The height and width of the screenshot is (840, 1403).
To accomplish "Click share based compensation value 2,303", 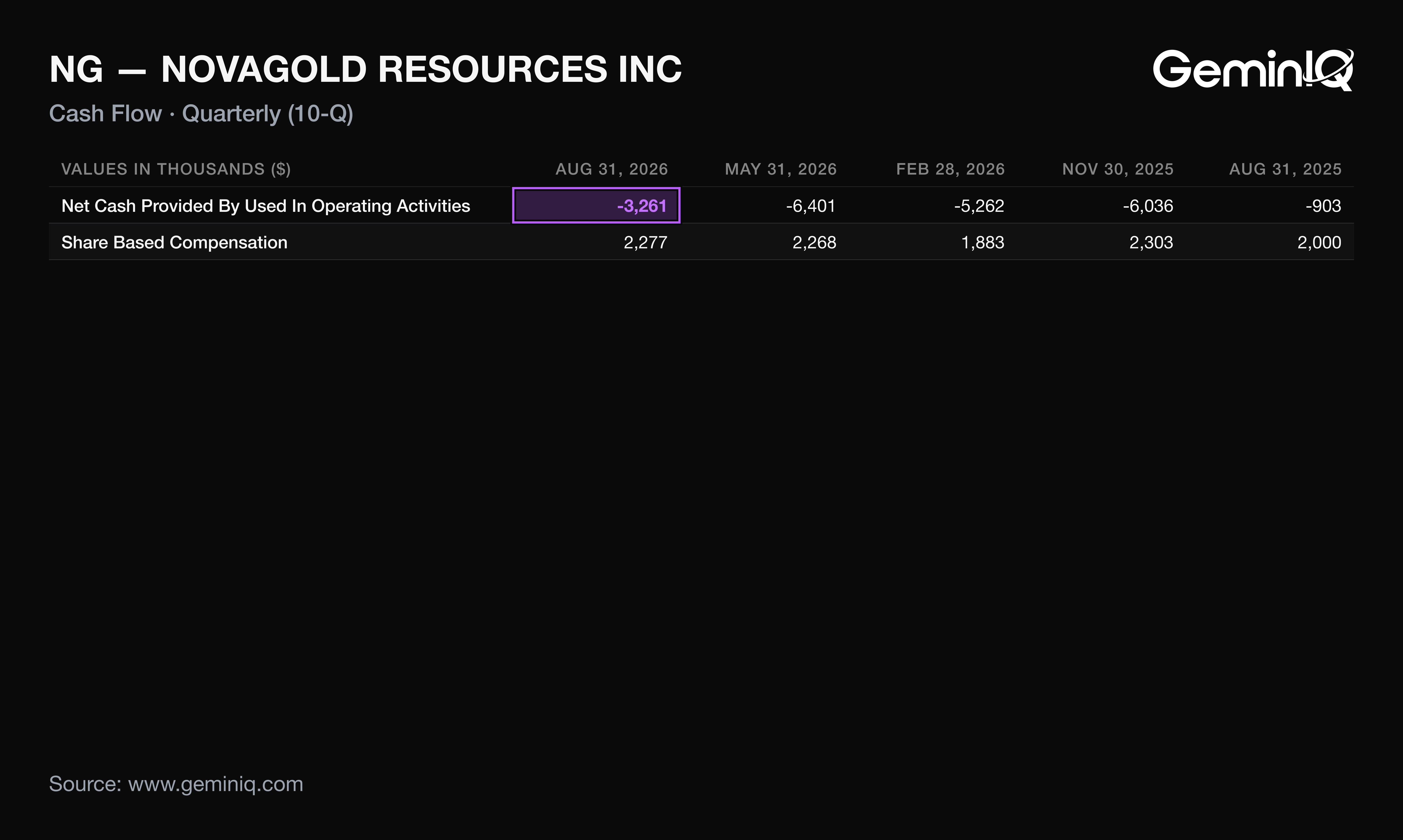I will pyautogui.click(x=1151, y=243).
